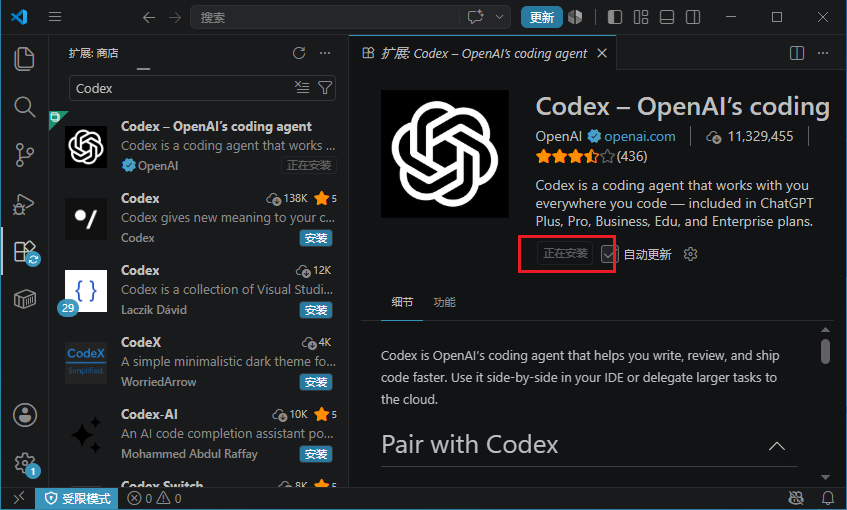Screen dimensions: 847x510
Task: Open the errors and warnings status
Action: [x=154, y=498]
